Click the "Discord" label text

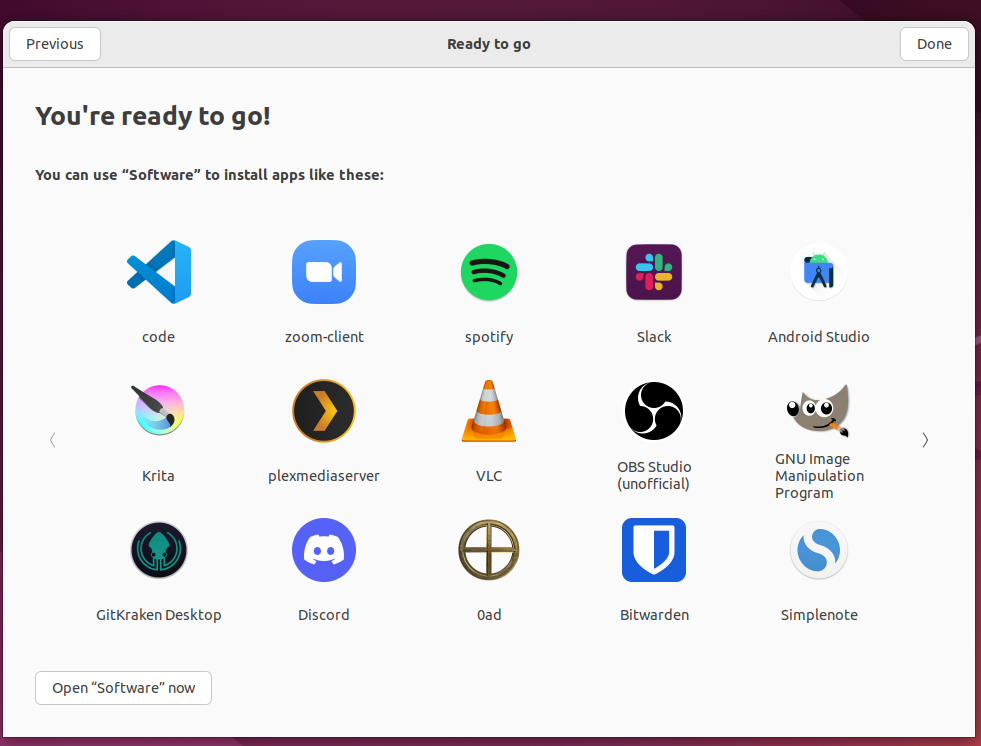point(324,615)
